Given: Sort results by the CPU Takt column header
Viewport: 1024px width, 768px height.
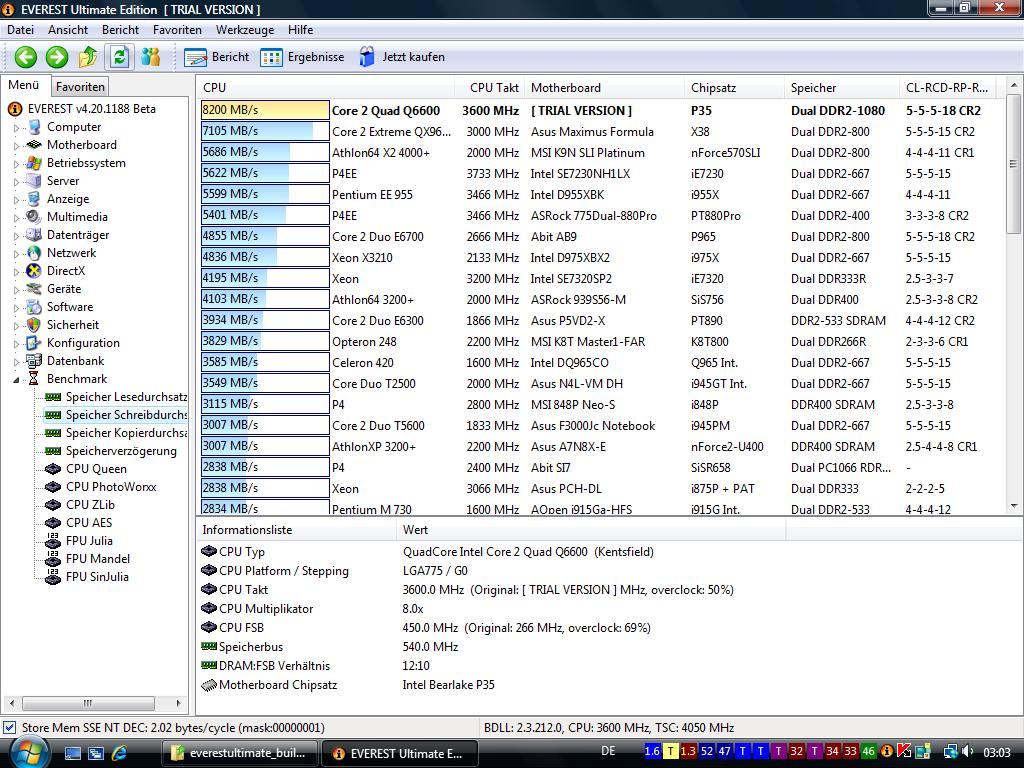Looking at the screenshot, I should pos(490,88).
